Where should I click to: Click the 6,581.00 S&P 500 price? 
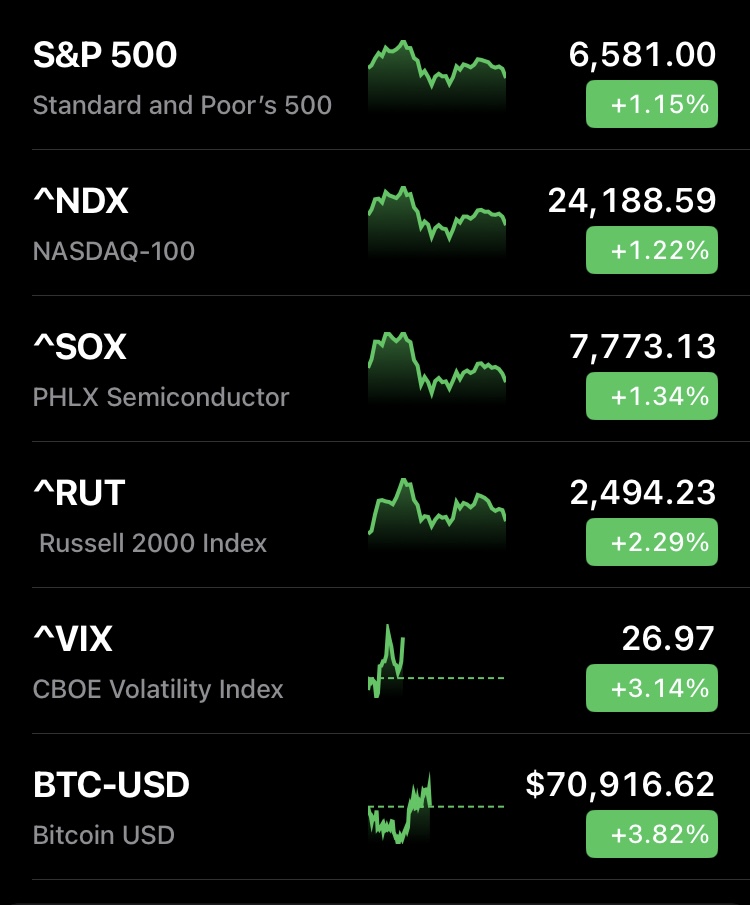click(642, 55)
